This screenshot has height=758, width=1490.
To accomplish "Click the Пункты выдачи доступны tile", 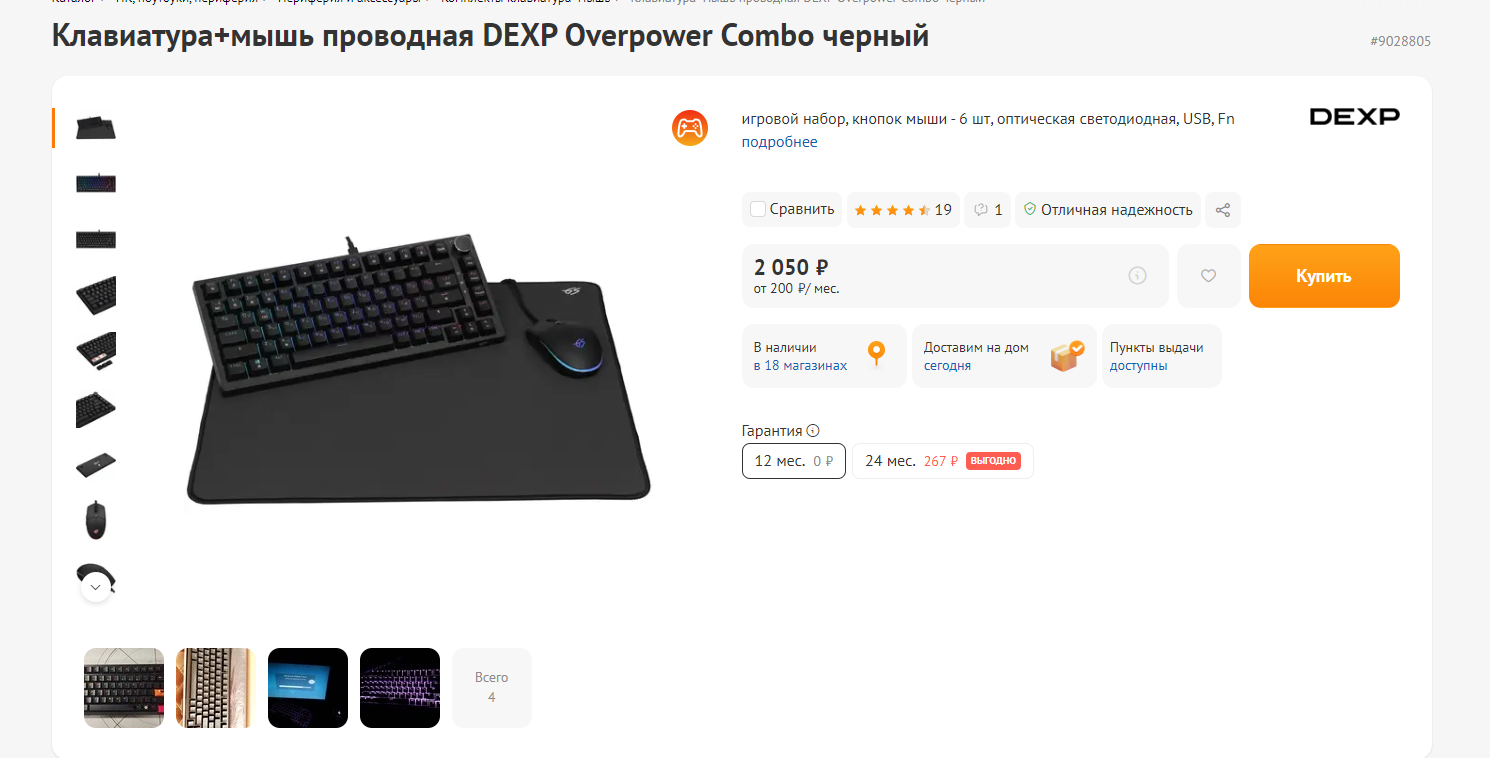I will click(1162, 356).
